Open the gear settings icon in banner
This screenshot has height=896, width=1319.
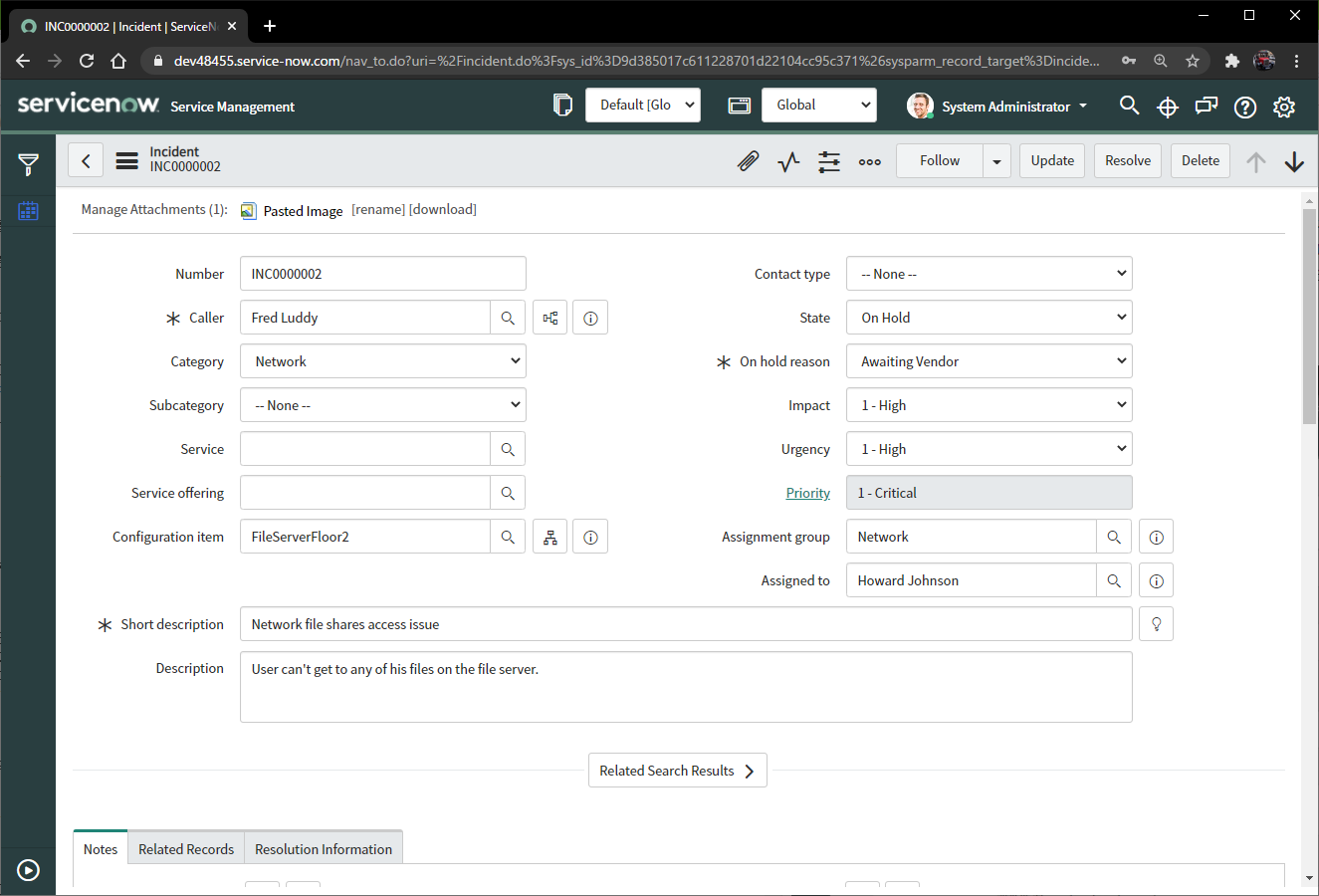click(x=1283, y=106)
